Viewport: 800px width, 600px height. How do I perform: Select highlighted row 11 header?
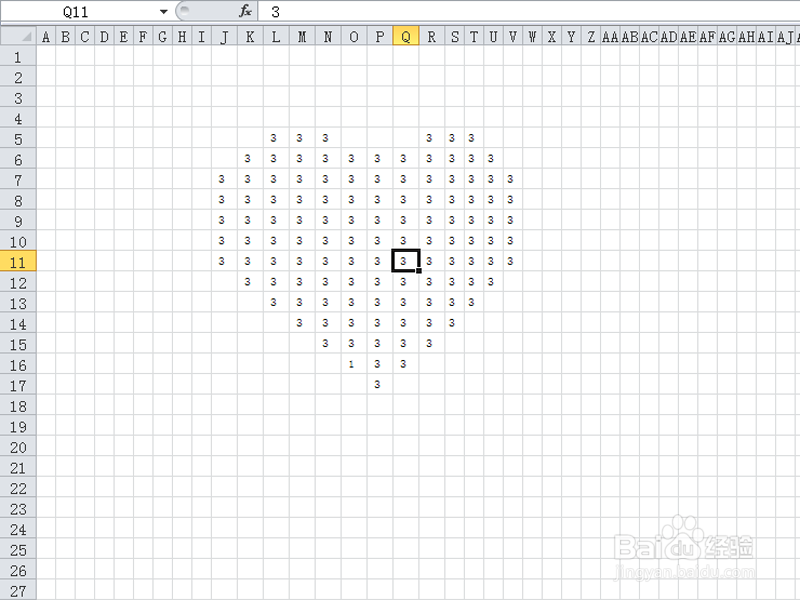pos(18,262)
